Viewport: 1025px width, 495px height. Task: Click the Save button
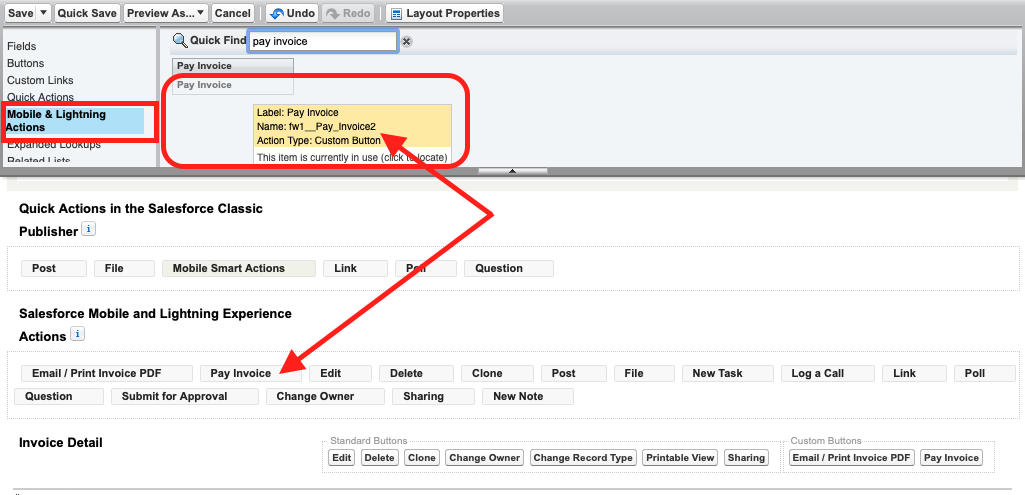(20, 13)
